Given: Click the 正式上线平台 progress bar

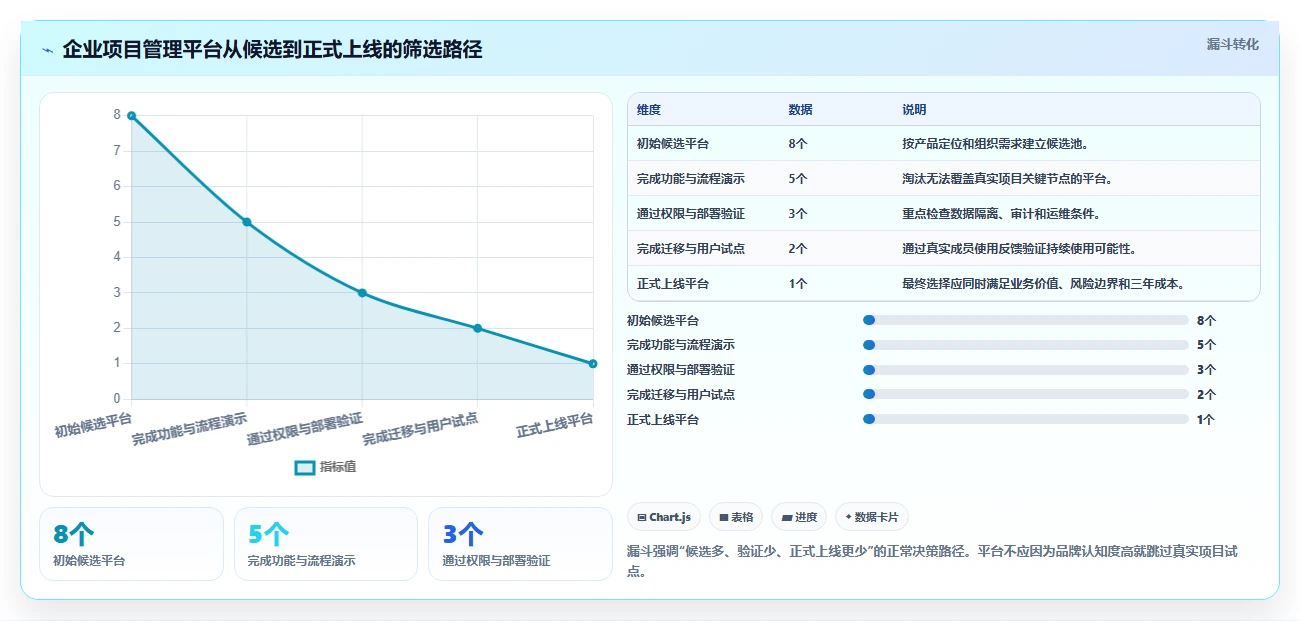Looking at the screenshot, I should click(1025, 420).
